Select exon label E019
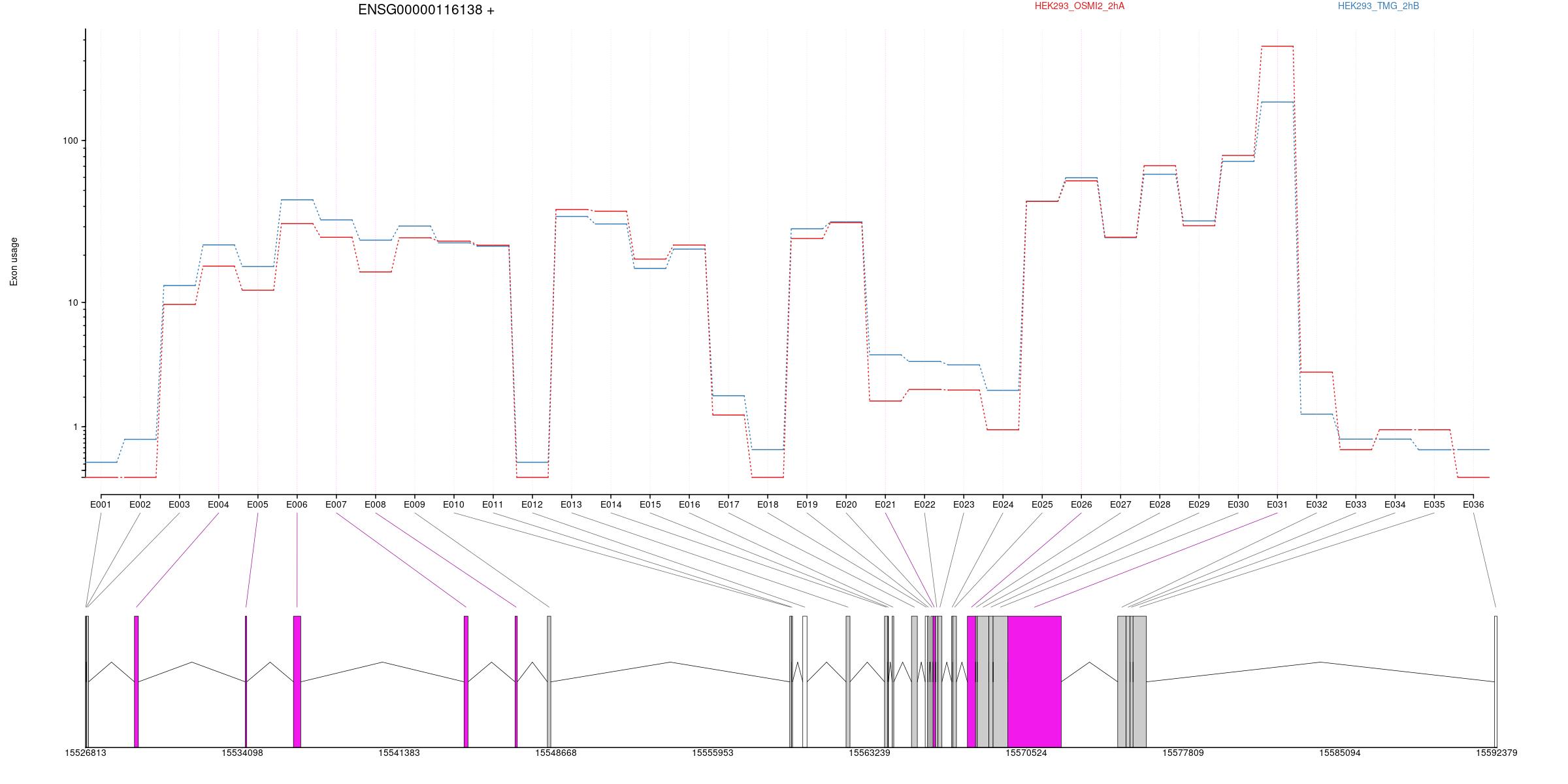Viewport: 1568px width, 784px height. pos(807,504)
